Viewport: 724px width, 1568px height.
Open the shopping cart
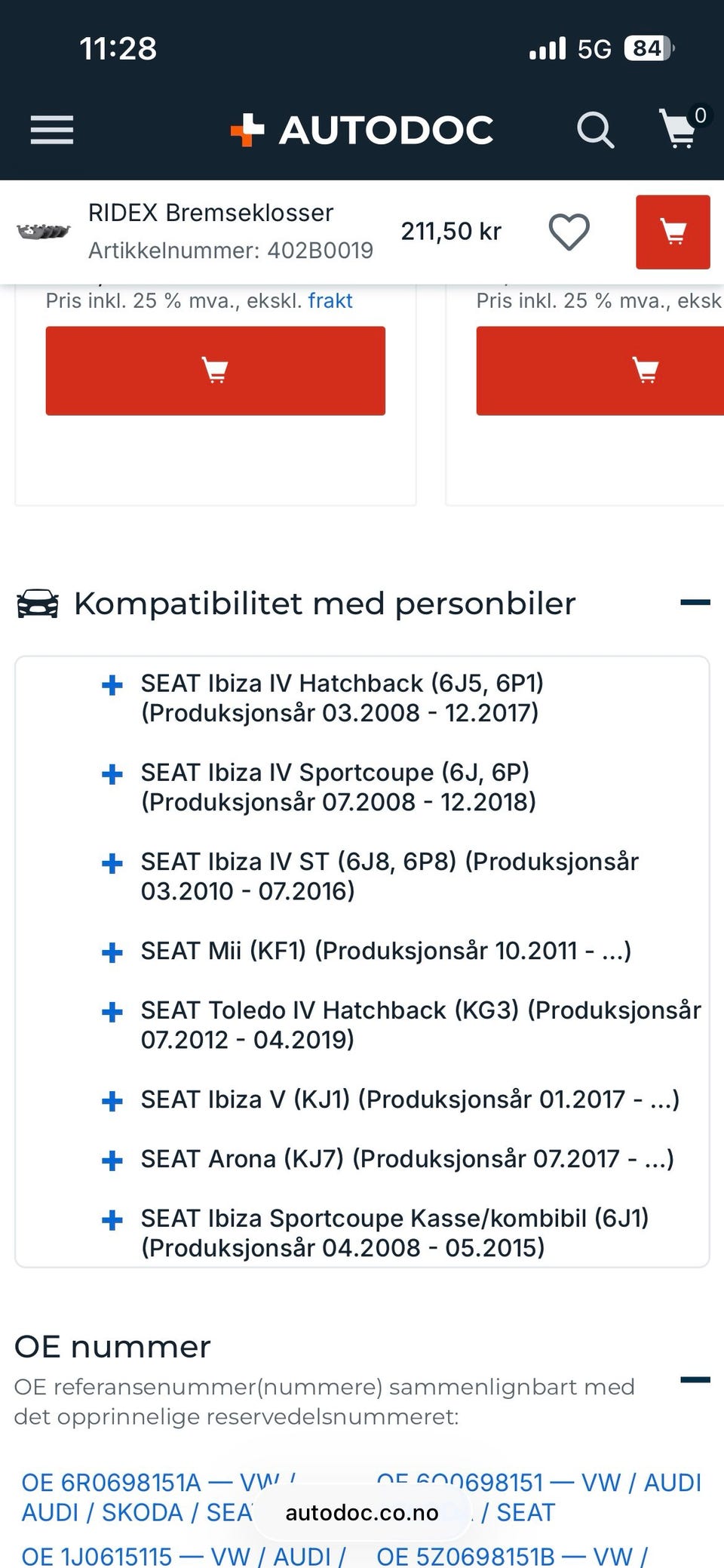point(679,128)
